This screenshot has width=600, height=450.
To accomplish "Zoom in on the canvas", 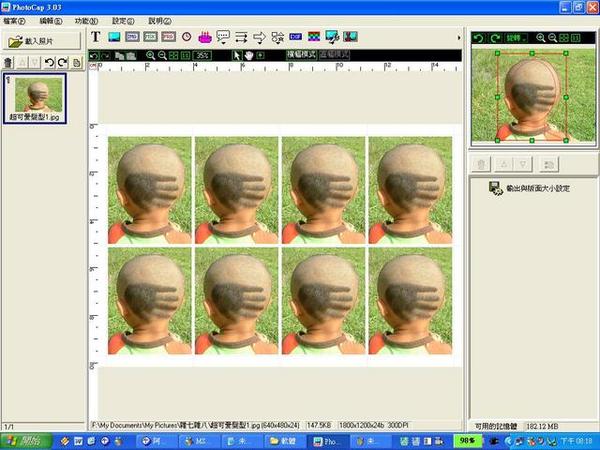I will tap(150, 56).
